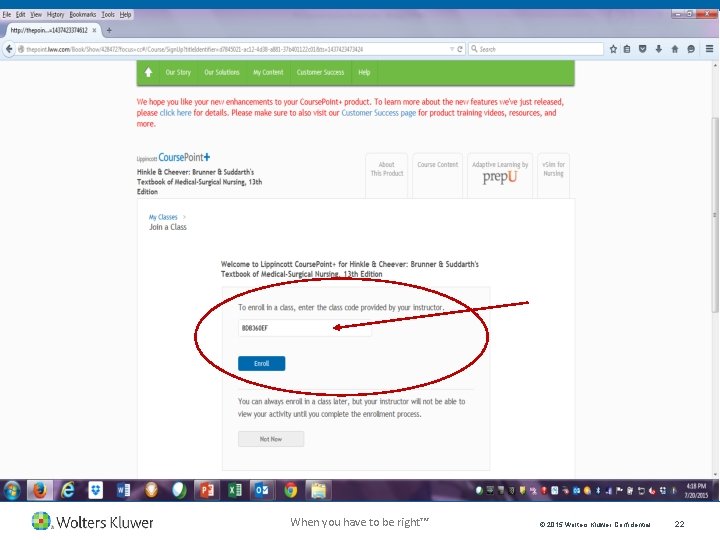Follow the 'click here' details link
This screenshot has height=540, width=720.
[175, 113]
